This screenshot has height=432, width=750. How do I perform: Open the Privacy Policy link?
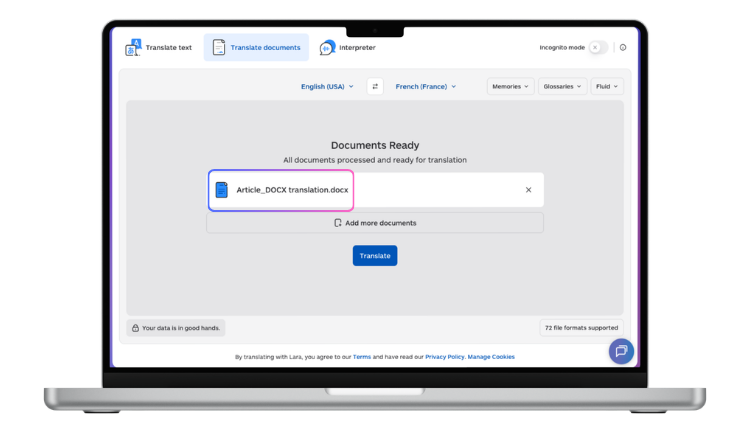(x=444, y=357)
